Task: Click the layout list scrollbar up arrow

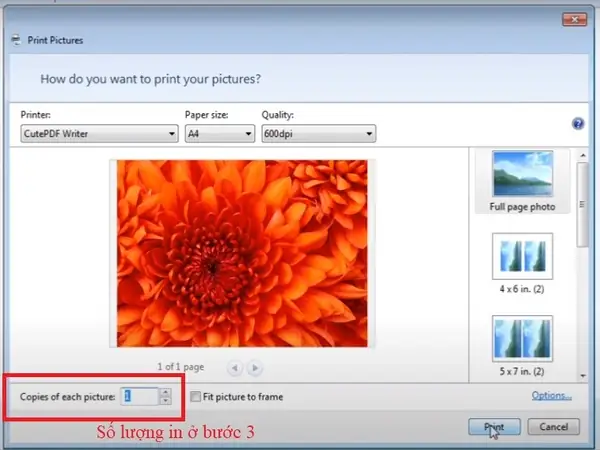Action: coord(583,155)
